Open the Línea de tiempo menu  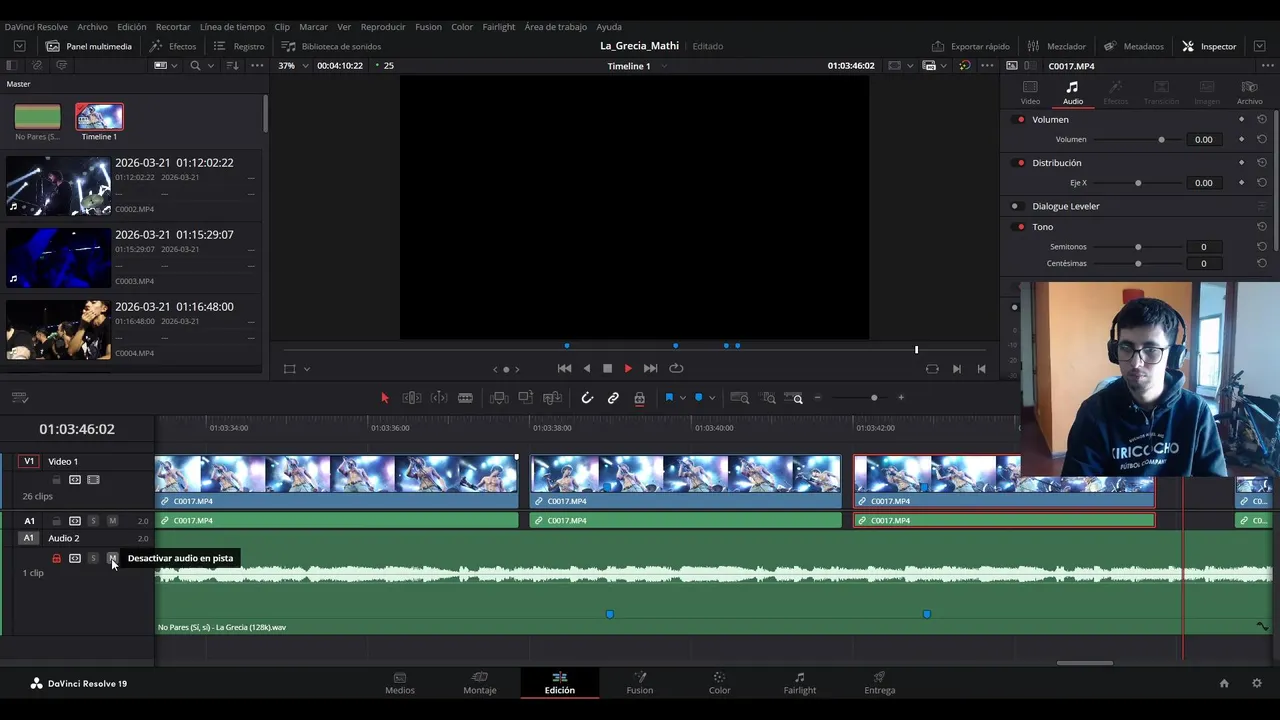coord(232,27)
